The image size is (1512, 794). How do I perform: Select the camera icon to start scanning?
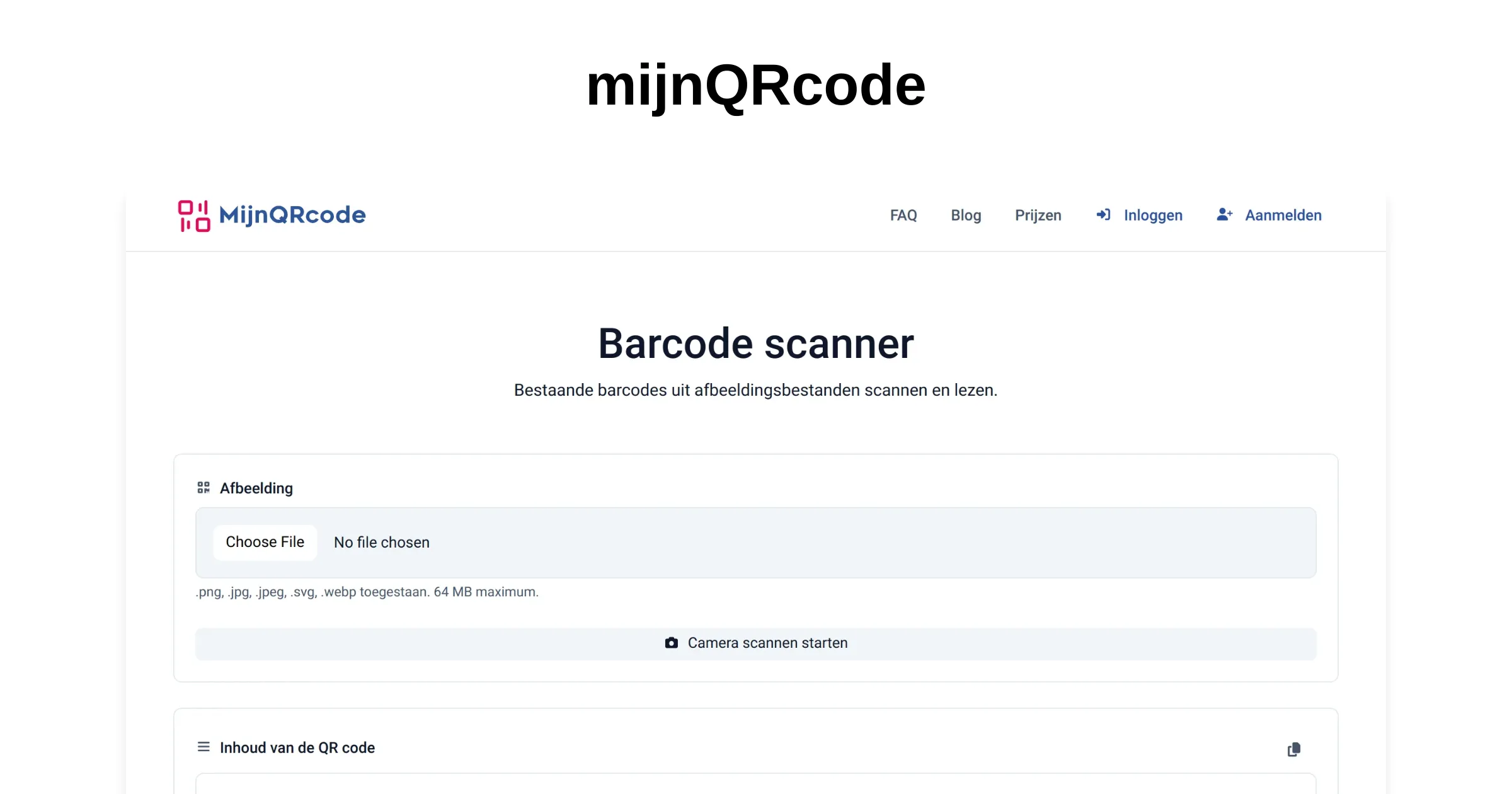click(x=670, y=643)
